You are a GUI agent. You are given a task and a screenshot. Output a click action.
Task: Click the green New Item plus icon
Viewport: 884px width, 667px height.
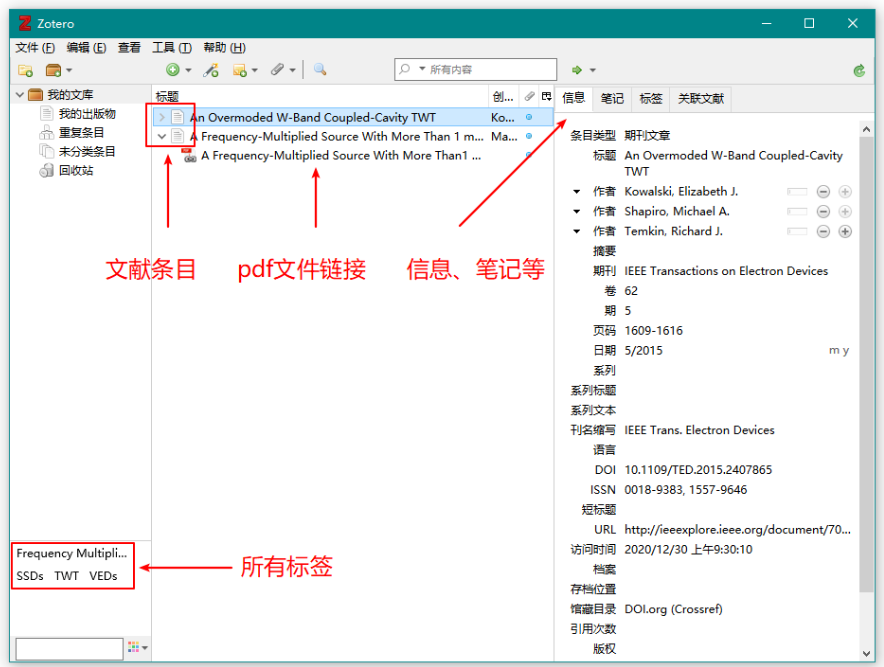[x=173, y=70]
